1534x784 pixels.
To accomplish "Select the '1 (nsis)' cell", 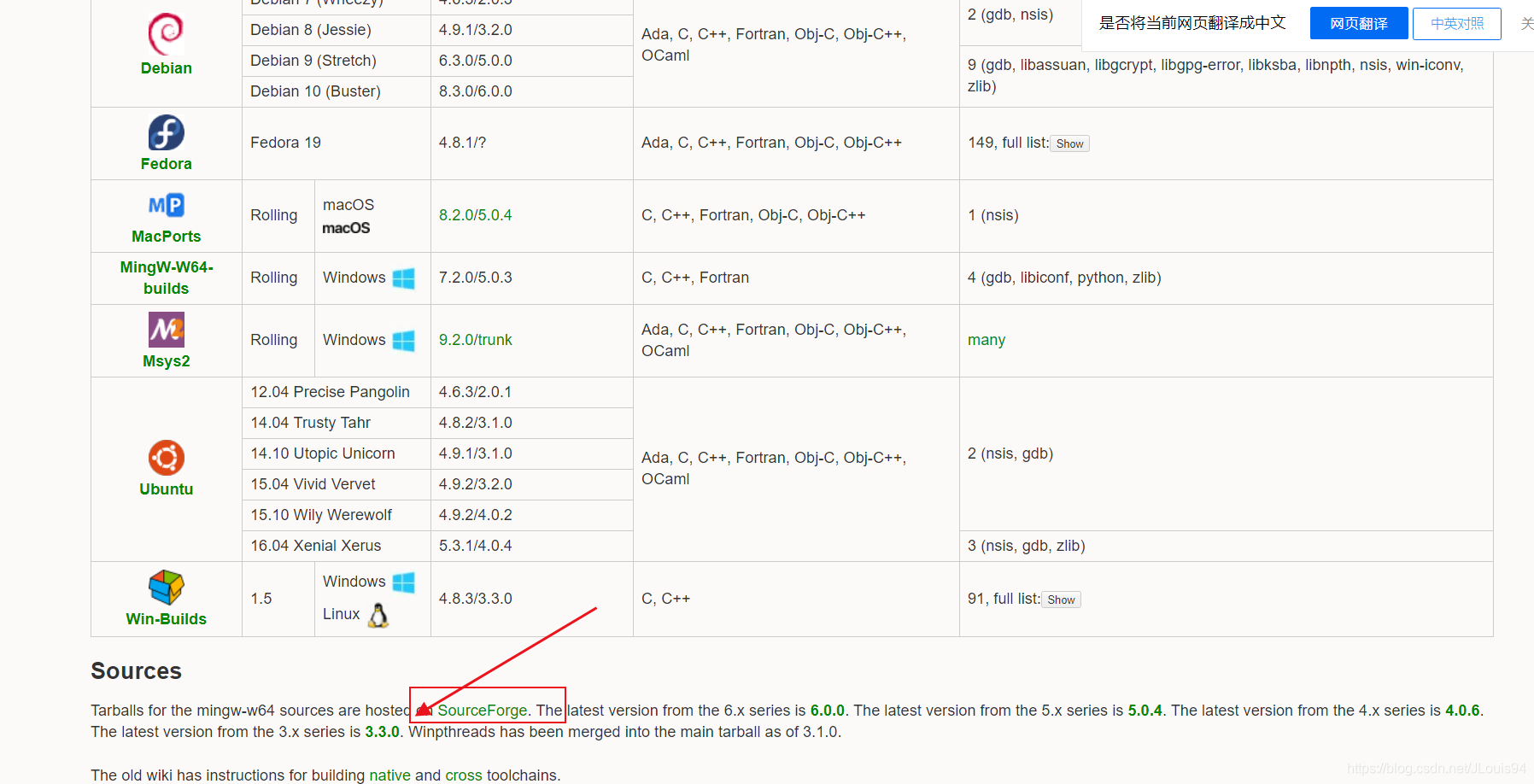I will (x=1226, y=216).
